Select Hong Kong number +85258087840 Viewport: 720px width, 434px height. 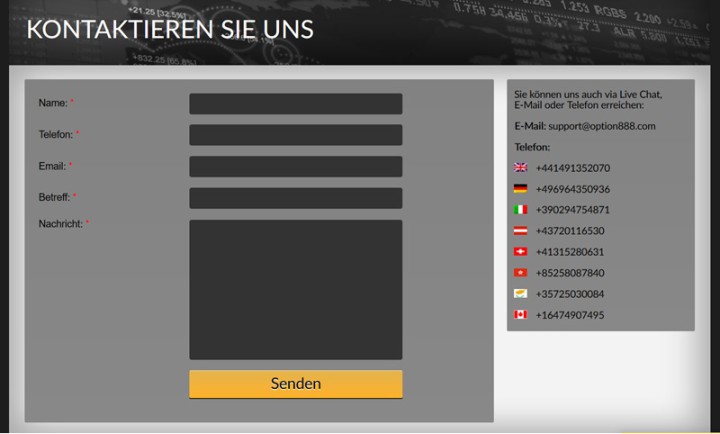pyautogui.click(x=570, y=273)
